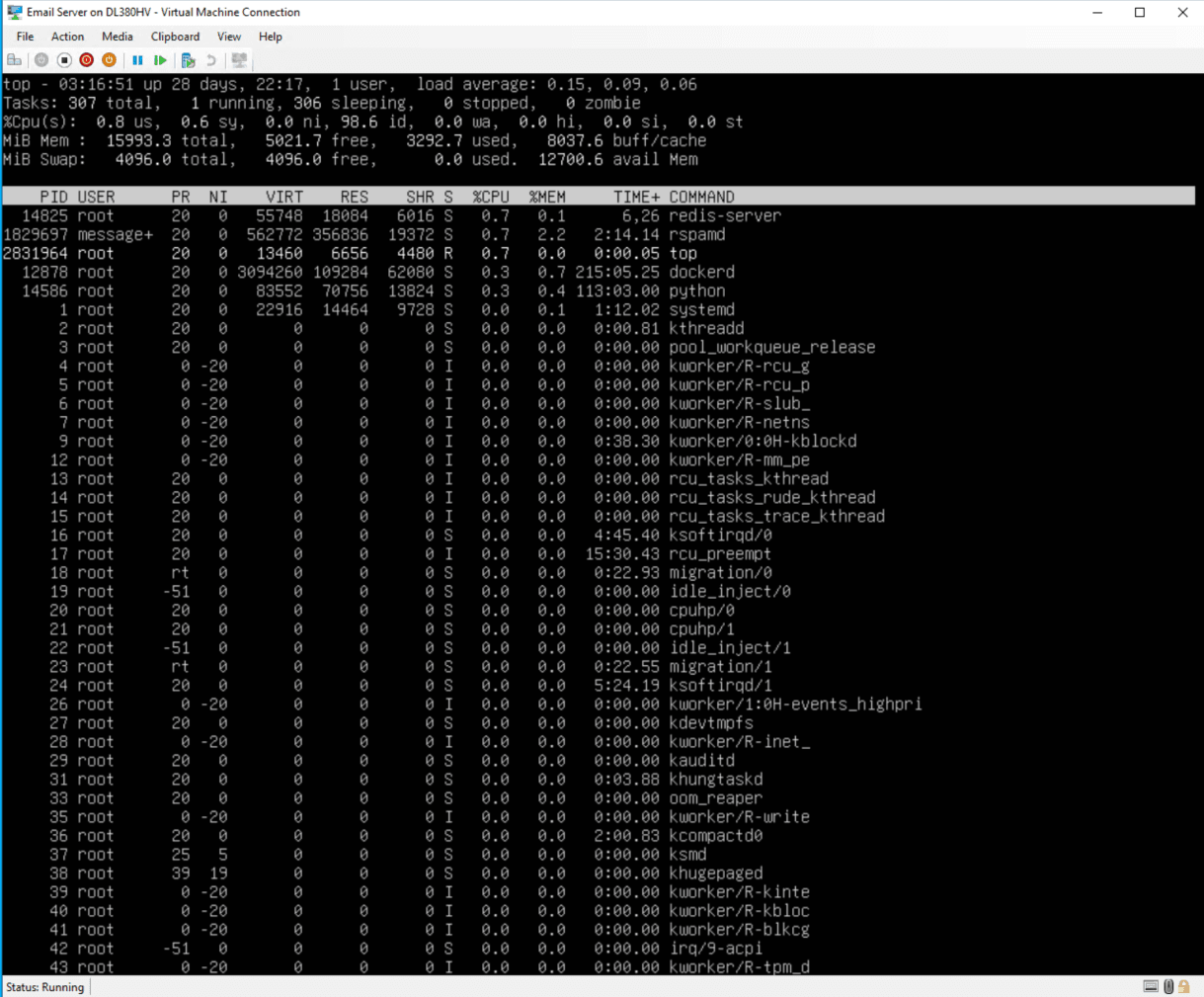The width and height of the screenshot is (1204, 997).
Task: Open the Clipboard menu
Action: [175, 37]
